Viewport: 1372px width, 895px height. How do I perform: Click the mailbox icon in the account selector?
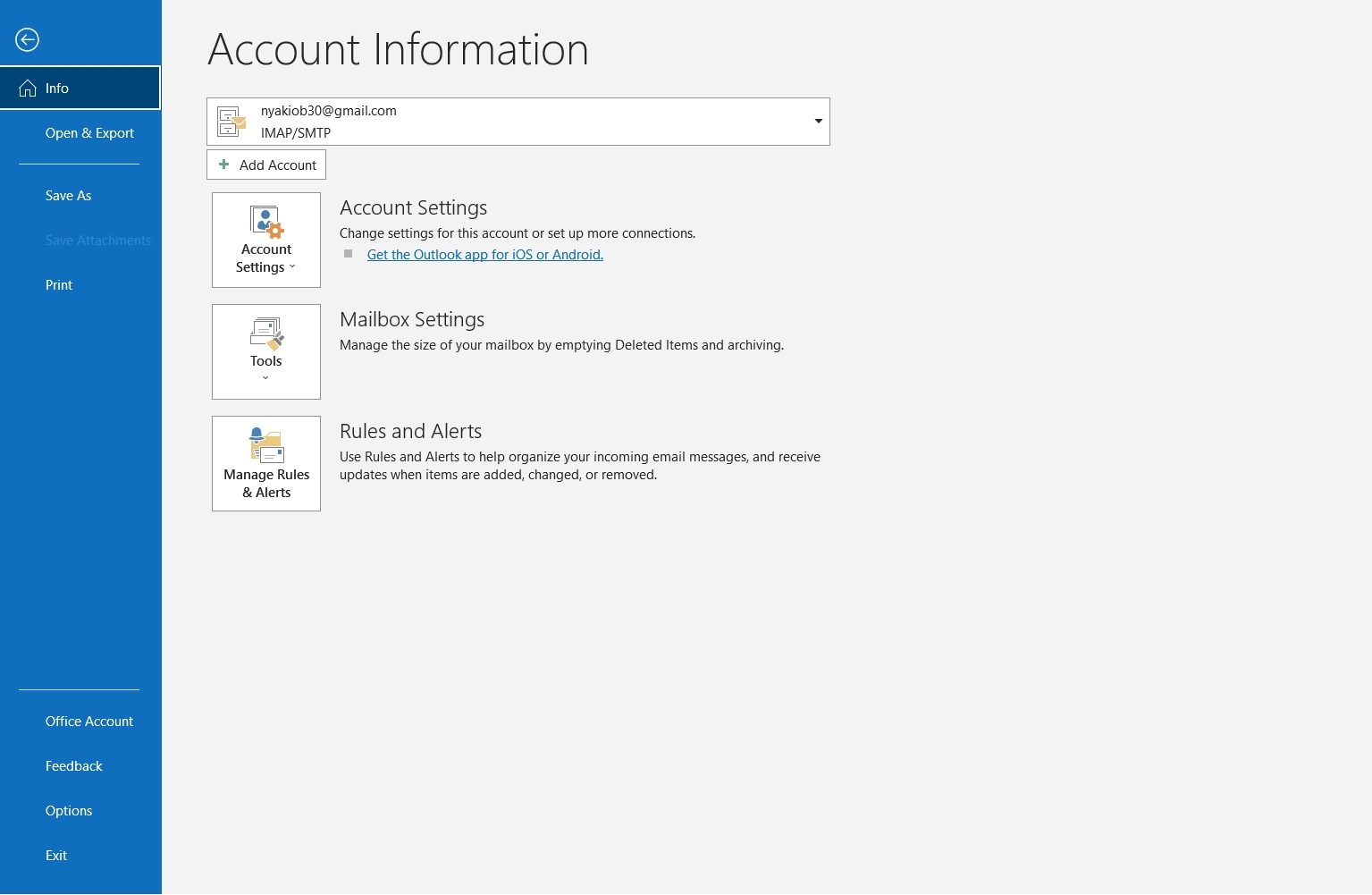coord(231,122)
